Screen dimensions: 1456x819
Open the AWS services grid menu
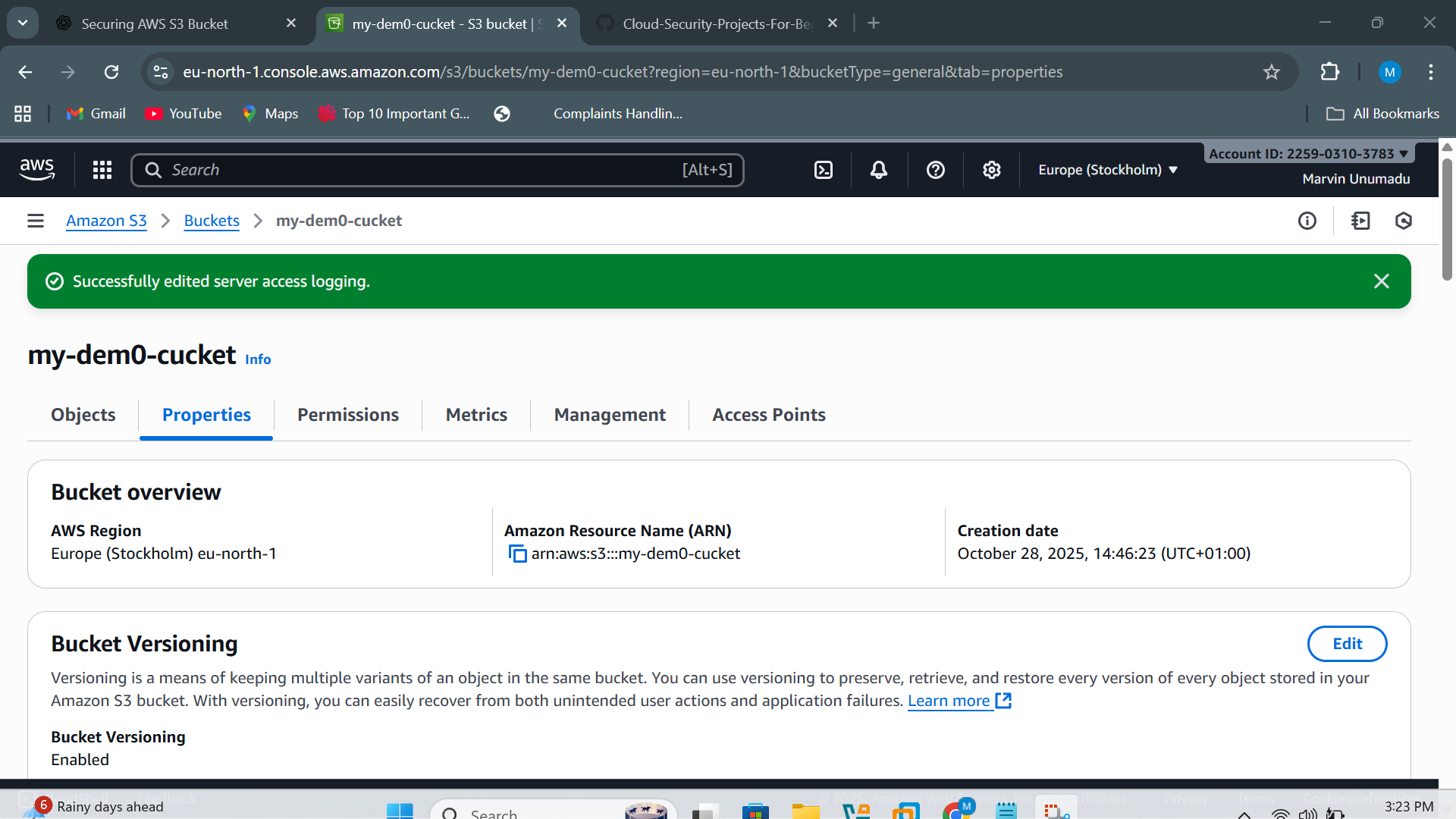coord(102,170)
